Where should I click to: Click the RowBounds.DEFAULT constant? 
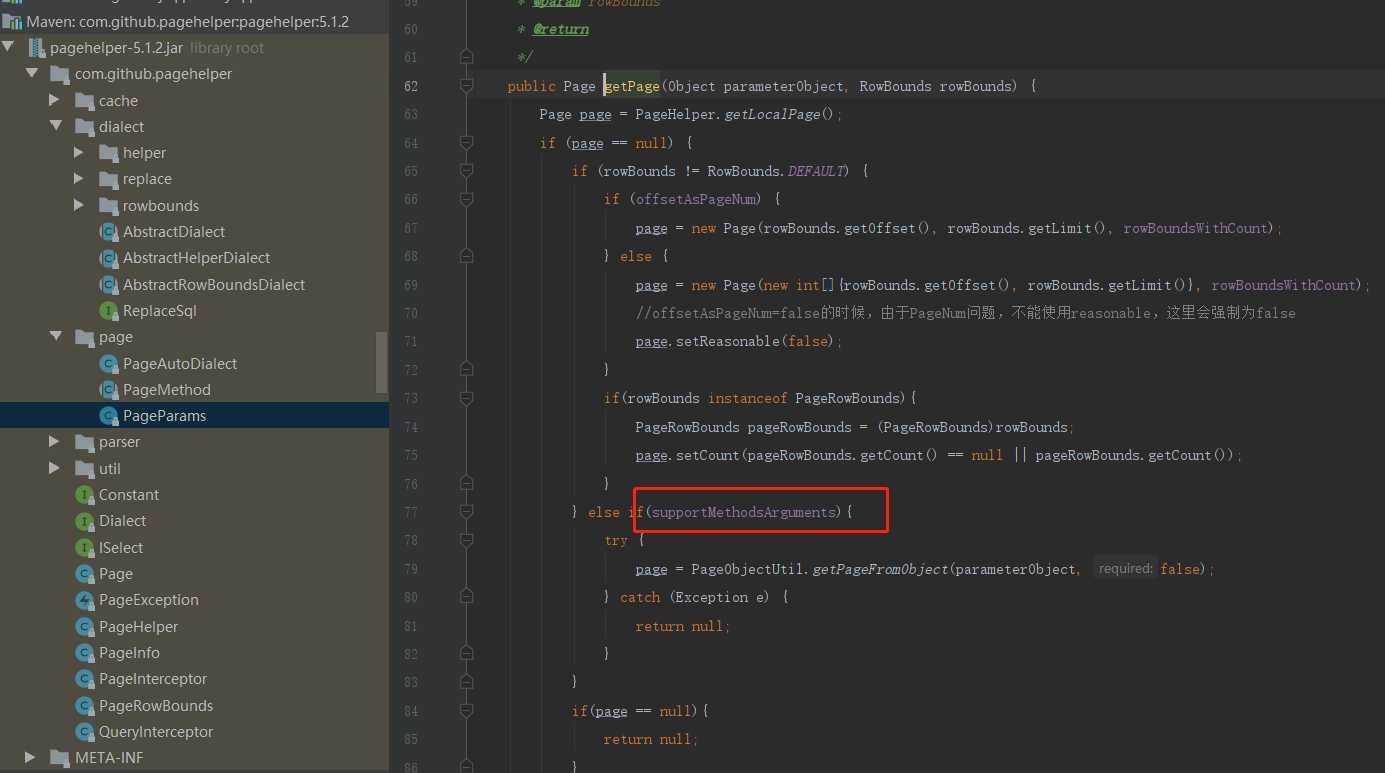pyautogui.click(x=779, y=171)
